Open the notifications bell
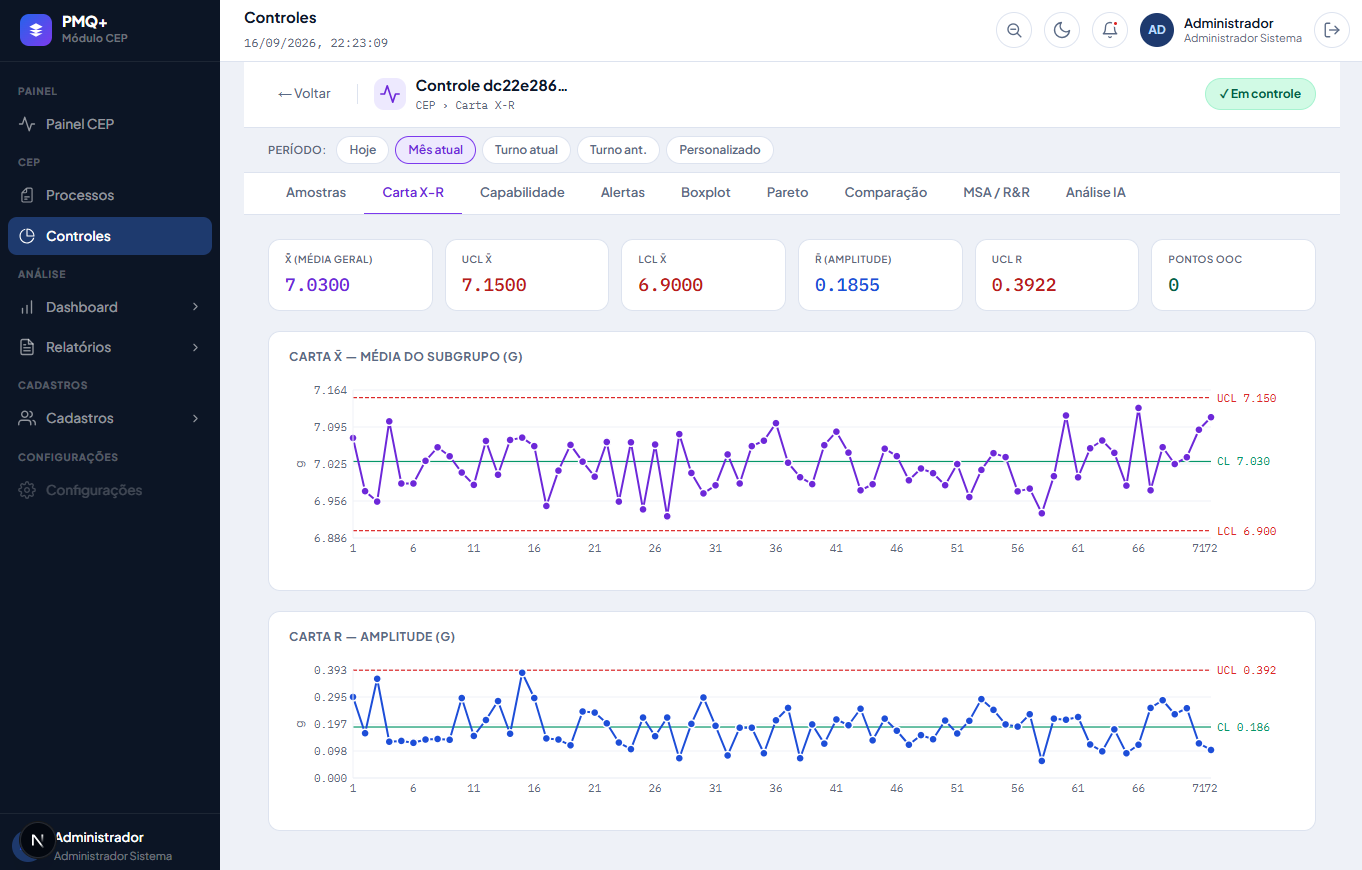 click(x=1110, y=30)
